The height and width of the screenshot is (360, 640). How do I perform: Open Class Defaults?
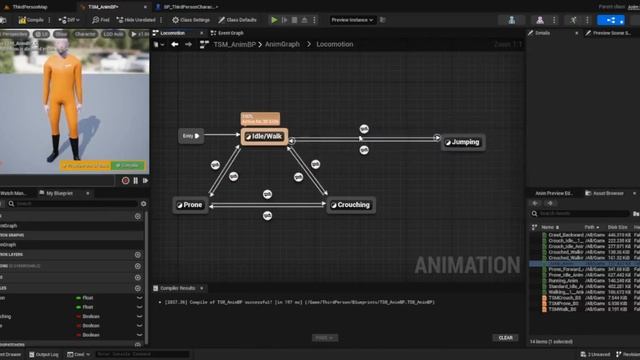coord(238,20)
